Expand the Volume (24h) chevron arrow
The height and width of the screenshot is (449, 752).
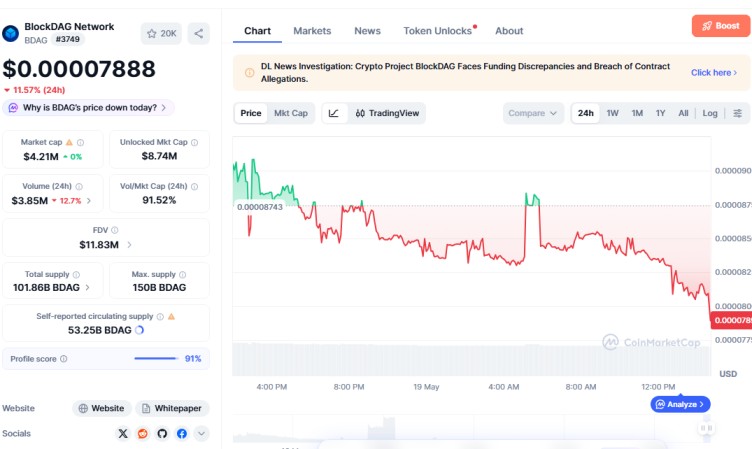[89, 201]
